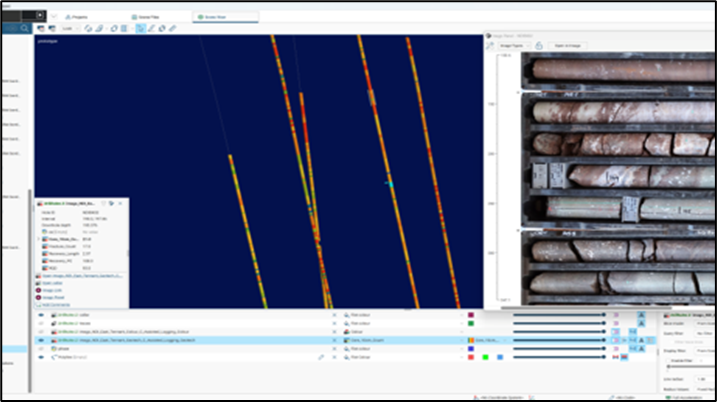Close the drillhole info popup
This screenshot has width=717, height=402.
coord(120,204)
